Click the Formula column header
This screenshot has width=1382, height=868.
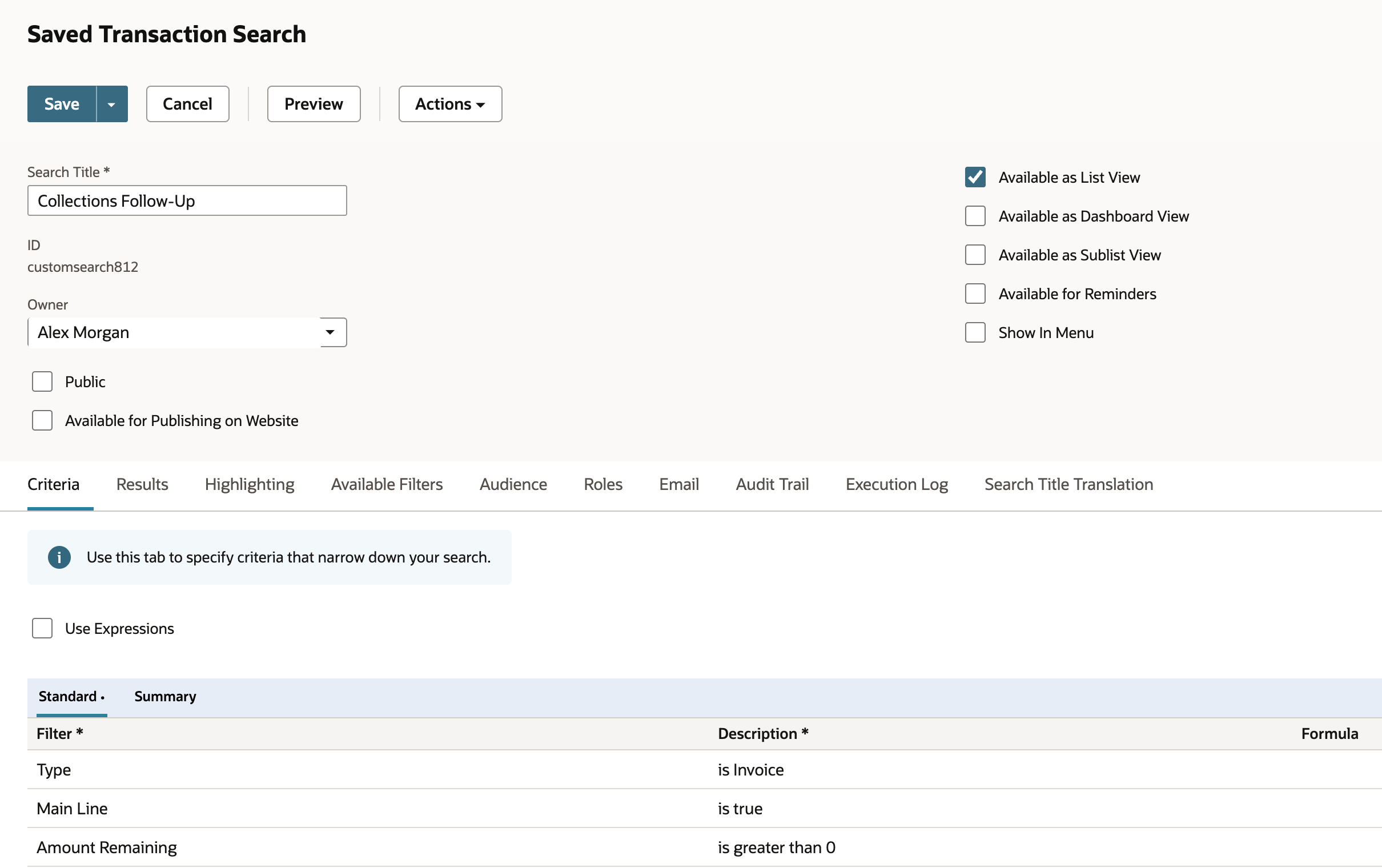(x=1330, y=734)
